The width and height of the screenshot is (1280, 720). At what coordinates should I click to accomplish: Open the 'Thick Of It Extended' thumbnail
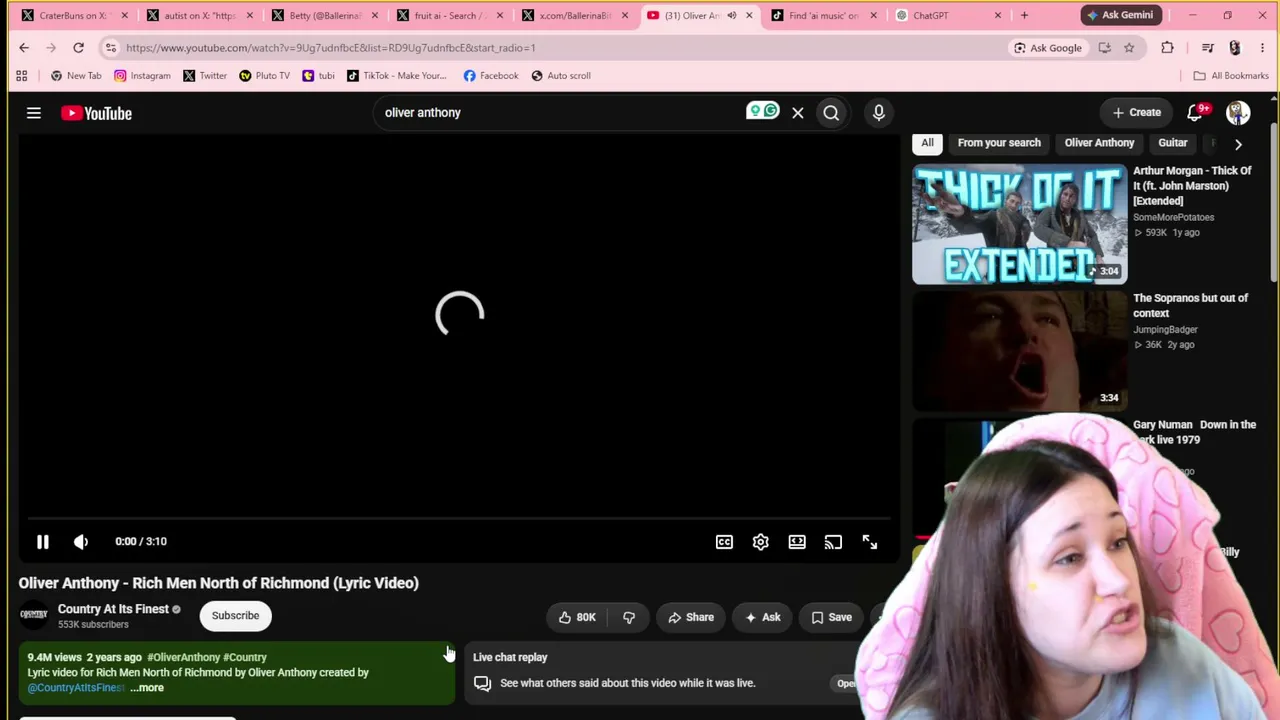tap(1019, 224)
